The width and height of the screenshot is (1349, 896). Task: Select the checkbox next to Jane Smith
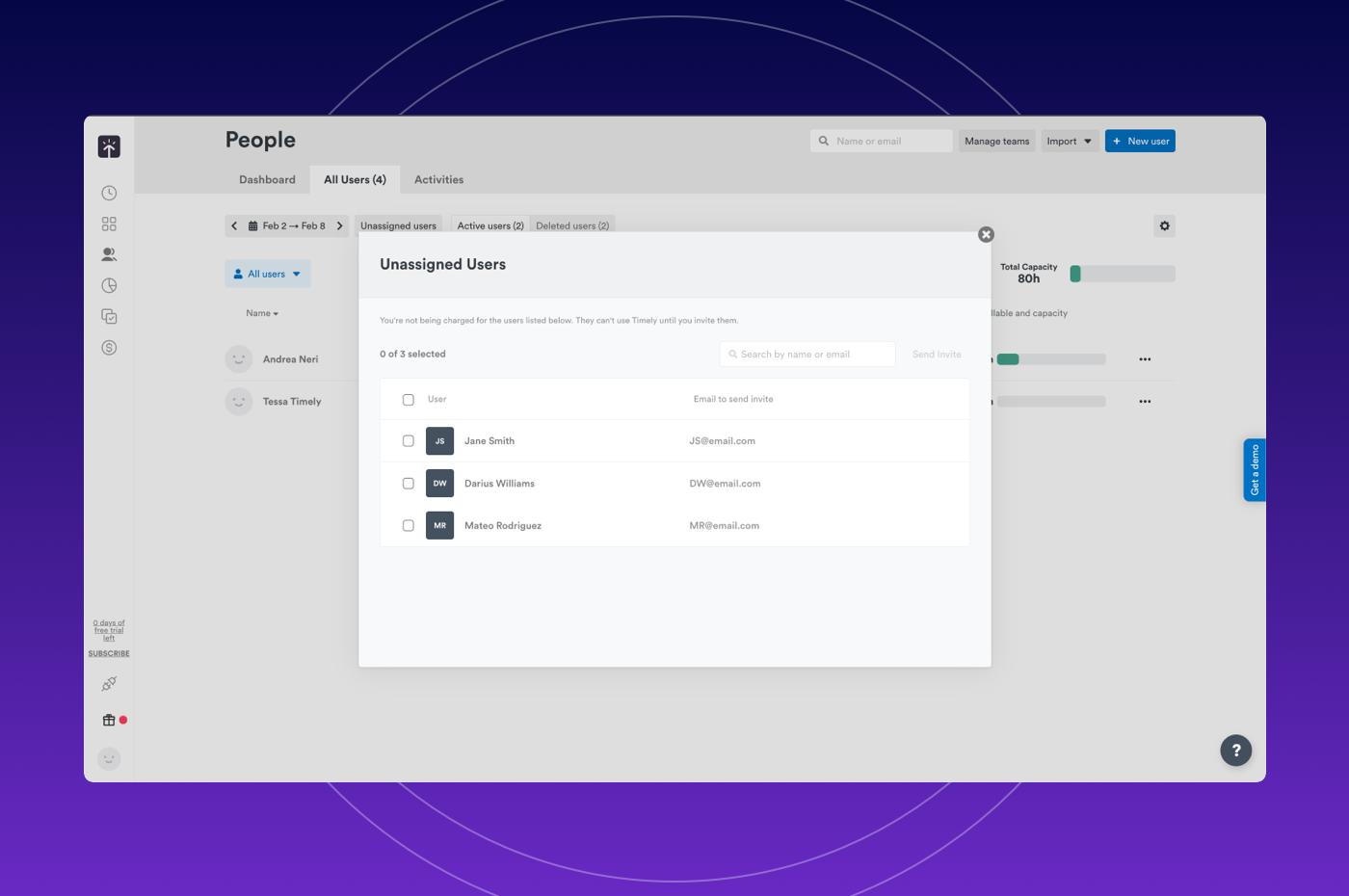click(408, 440)
